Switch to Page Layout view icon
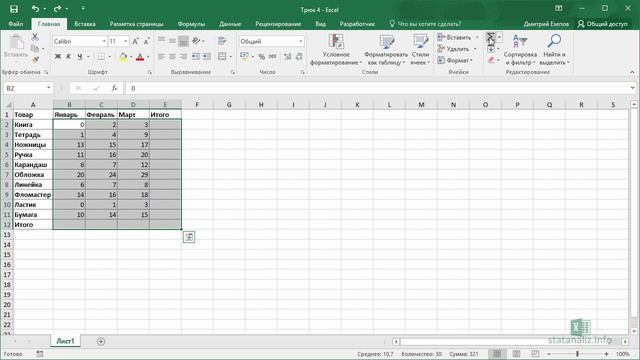The width and height of the screenshot is (640, 360). pyautogui.click(x=516, y=354)
